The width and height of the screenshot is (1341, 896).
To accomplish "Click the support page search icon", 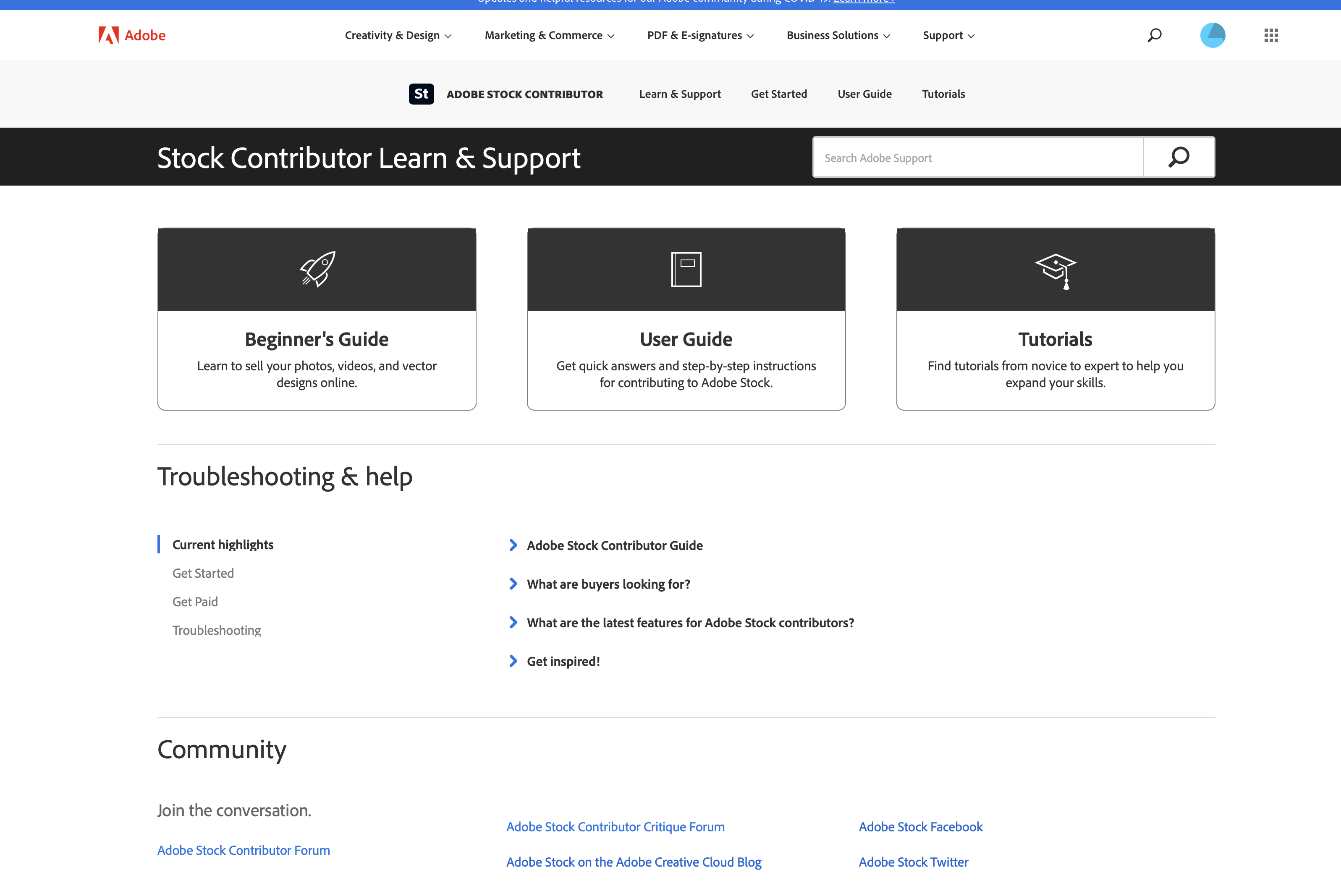I will (x=1178, y=157).
